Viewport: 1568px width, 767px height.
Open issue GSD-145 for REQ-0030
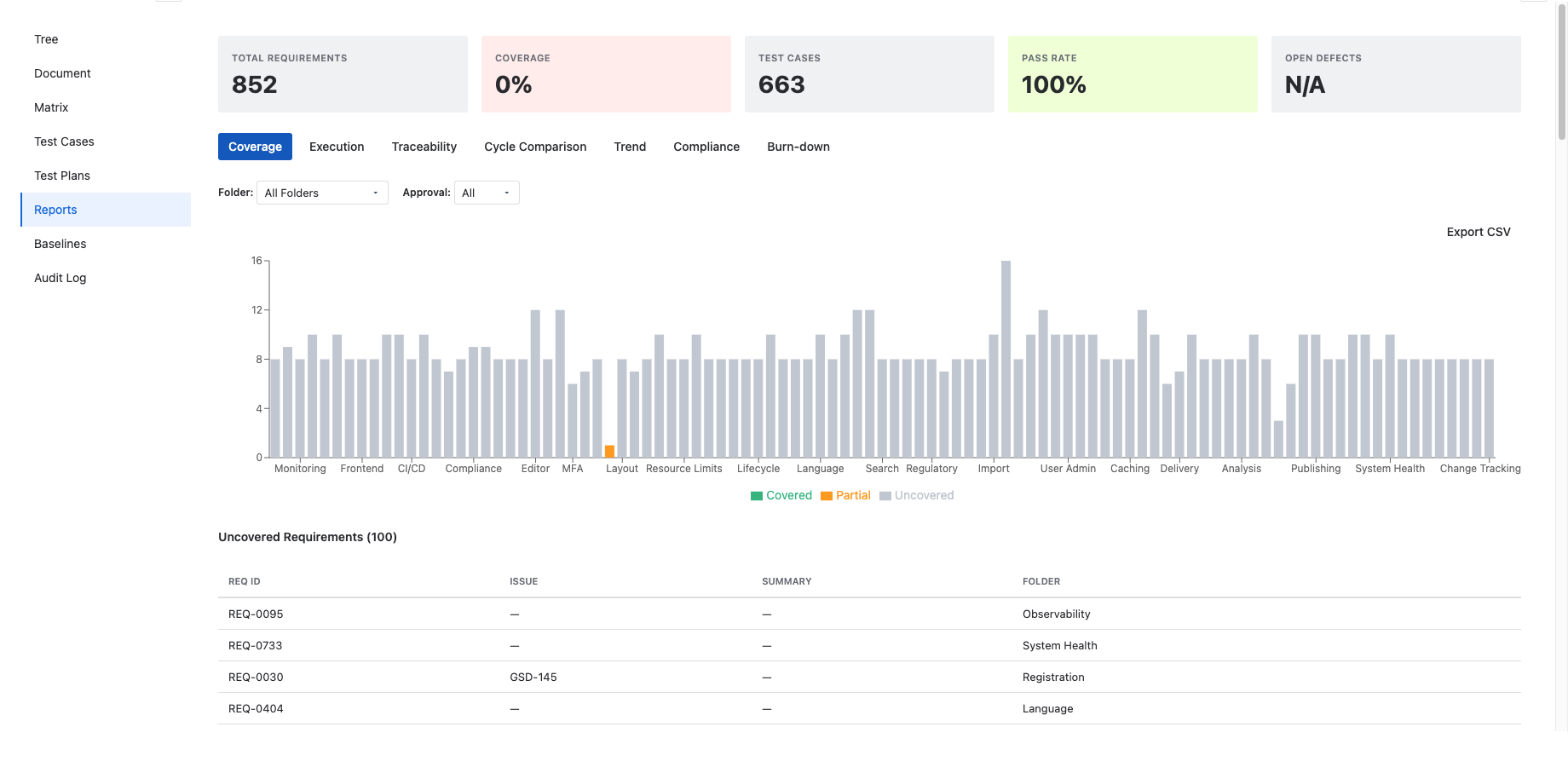pyautogui.click(x=533, y=677)
